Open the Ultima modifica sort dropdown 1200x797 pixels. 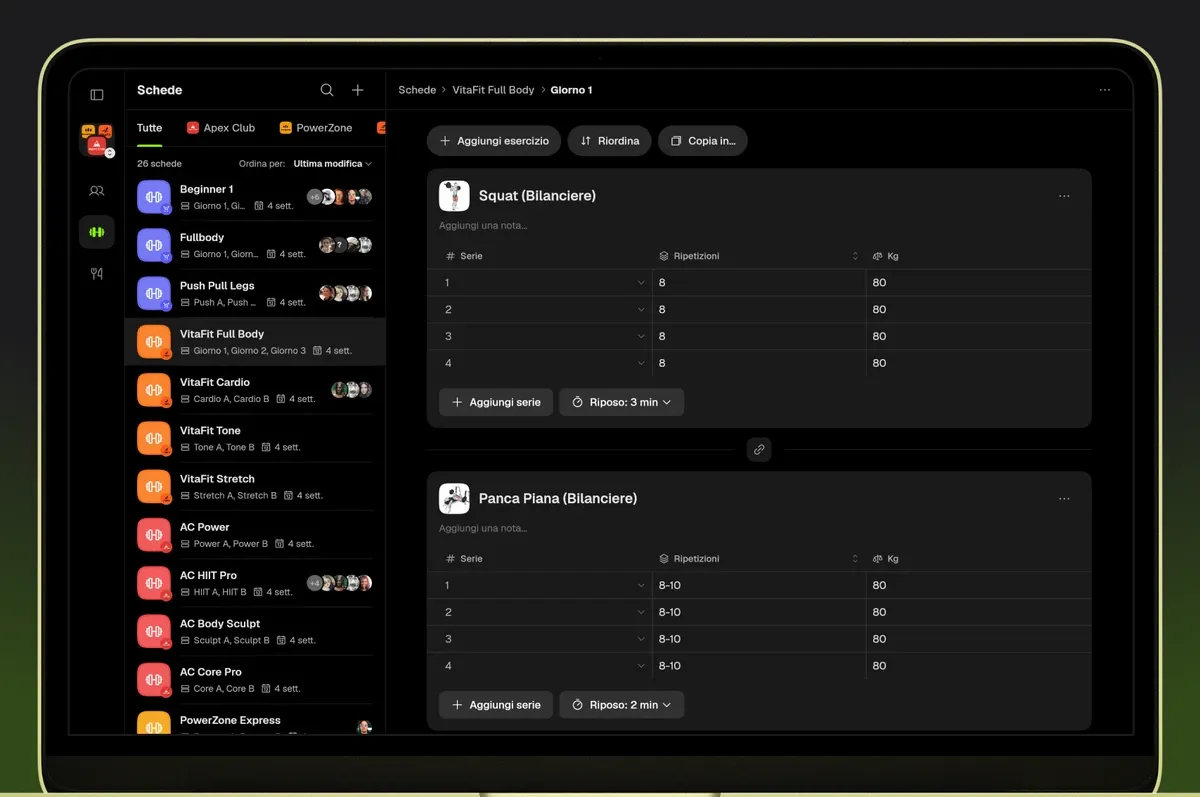click(x=332, y=163)
